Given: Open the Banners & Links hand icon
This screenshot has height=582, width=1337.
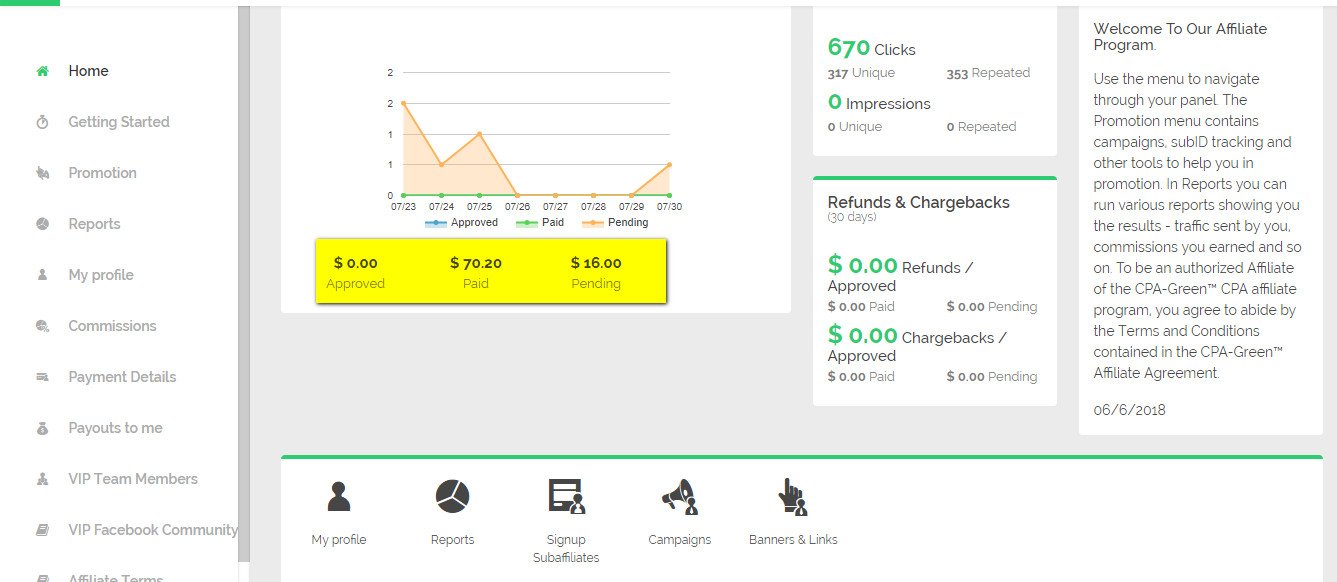Looking at the screenshot, I should coord(793,496).
